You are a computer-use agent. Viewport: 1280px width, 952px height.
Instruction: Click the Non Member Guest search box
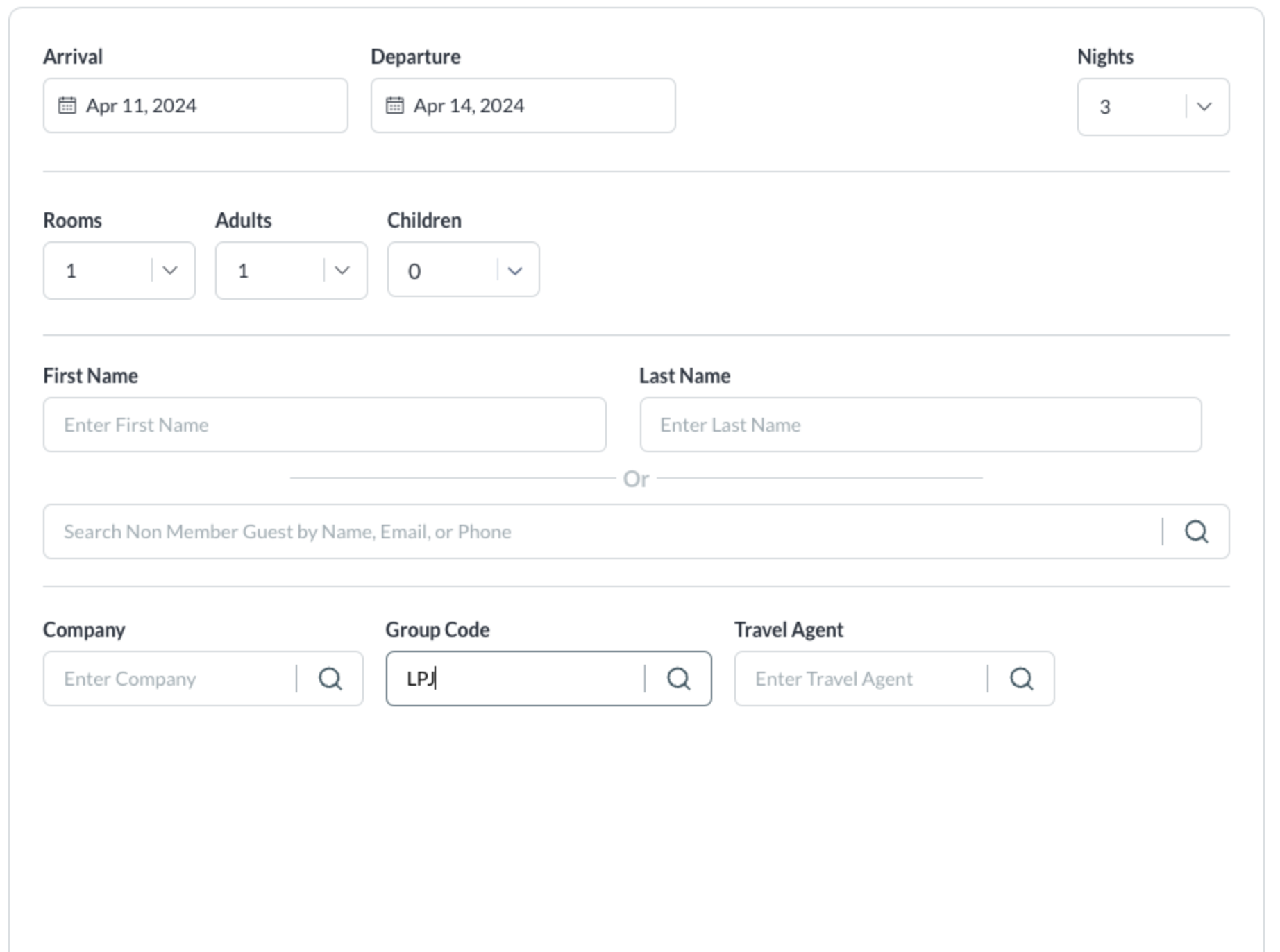click(597, 532)
